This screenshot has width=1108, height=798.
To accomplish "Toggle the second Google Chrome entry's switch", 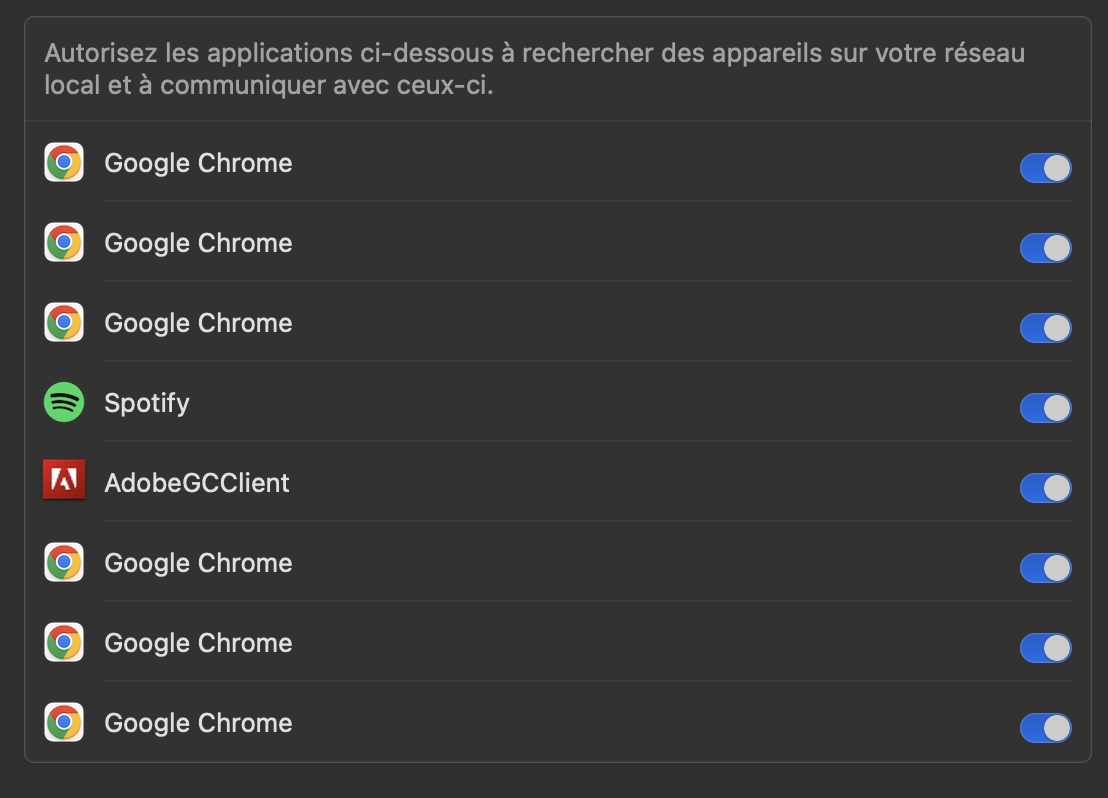I will (x=1045, y=248).
